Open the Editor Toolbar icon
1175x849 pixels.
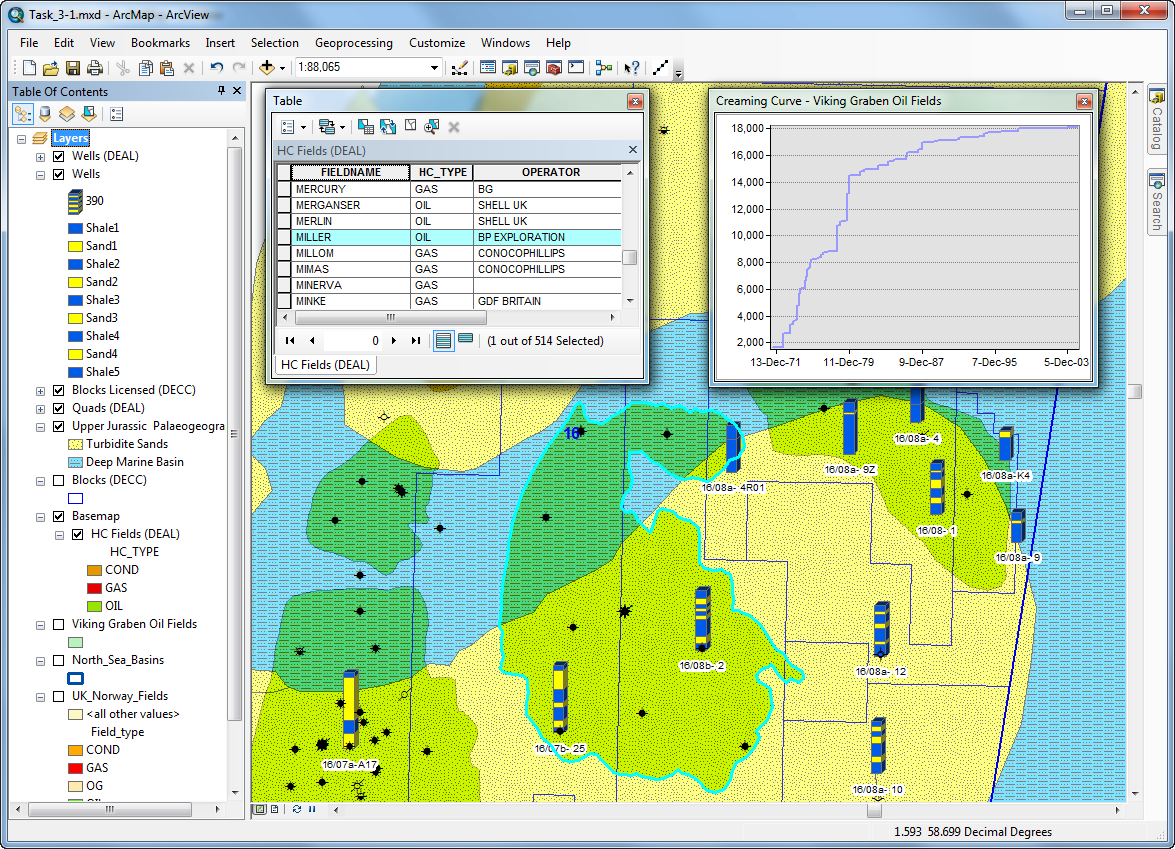pyautogui.click(x=459, y=68)
